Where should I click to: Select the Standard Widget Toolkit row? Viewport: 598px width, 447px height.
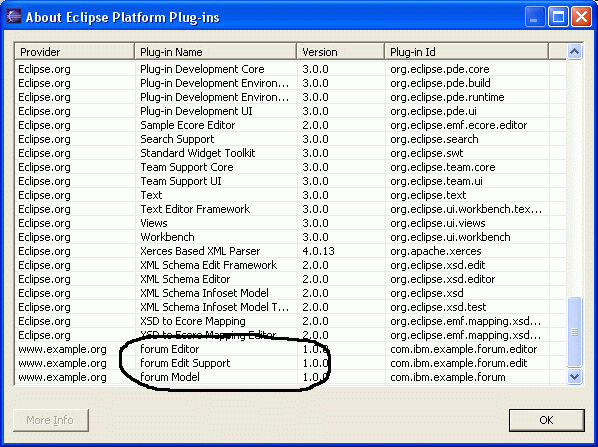tap(290, 153)
